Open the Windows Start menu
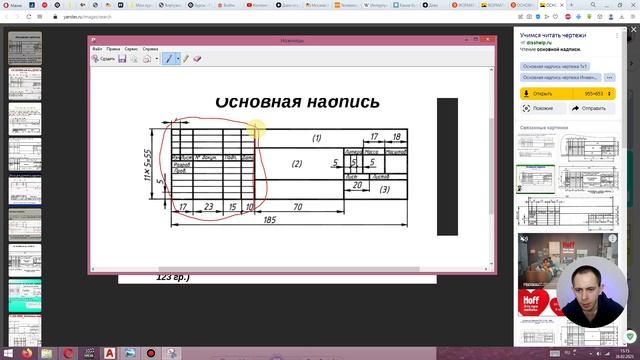Viewport: 640px width, 360px height. [8, 353]
